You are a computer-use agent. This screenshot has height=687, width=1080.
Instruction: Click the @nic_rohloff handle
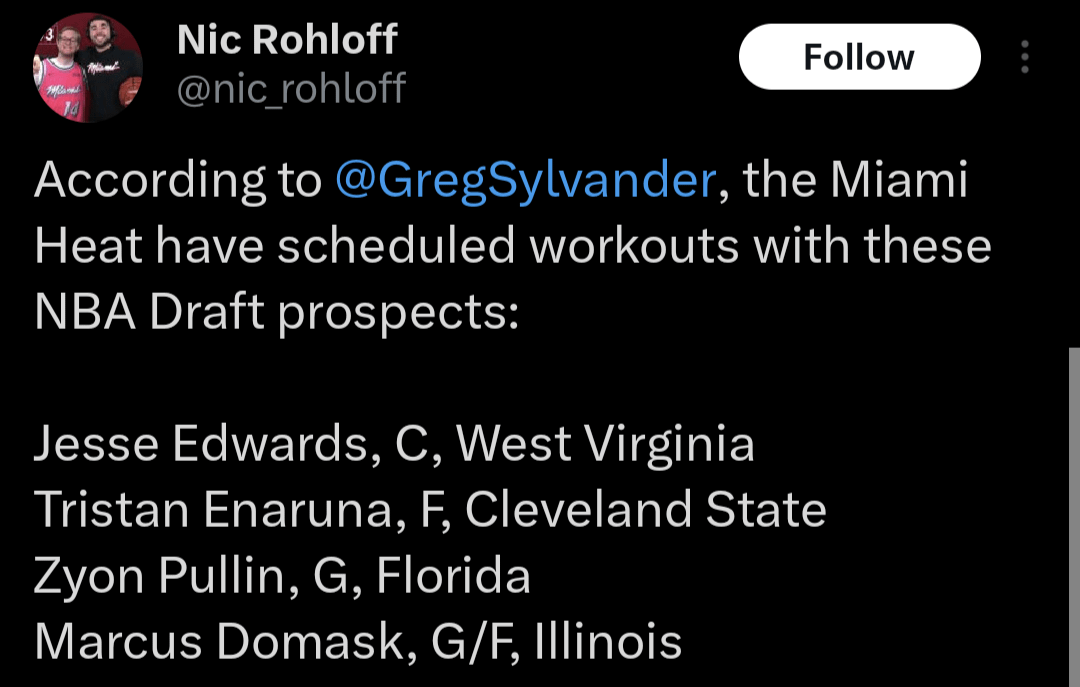coord(291,89)
